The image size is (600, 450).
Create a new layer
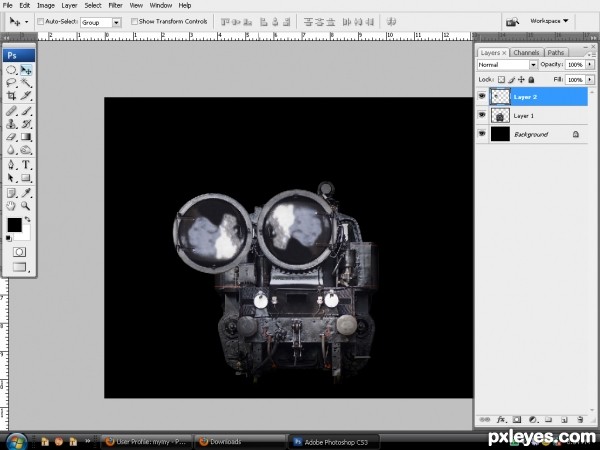(x=564, y=420)
